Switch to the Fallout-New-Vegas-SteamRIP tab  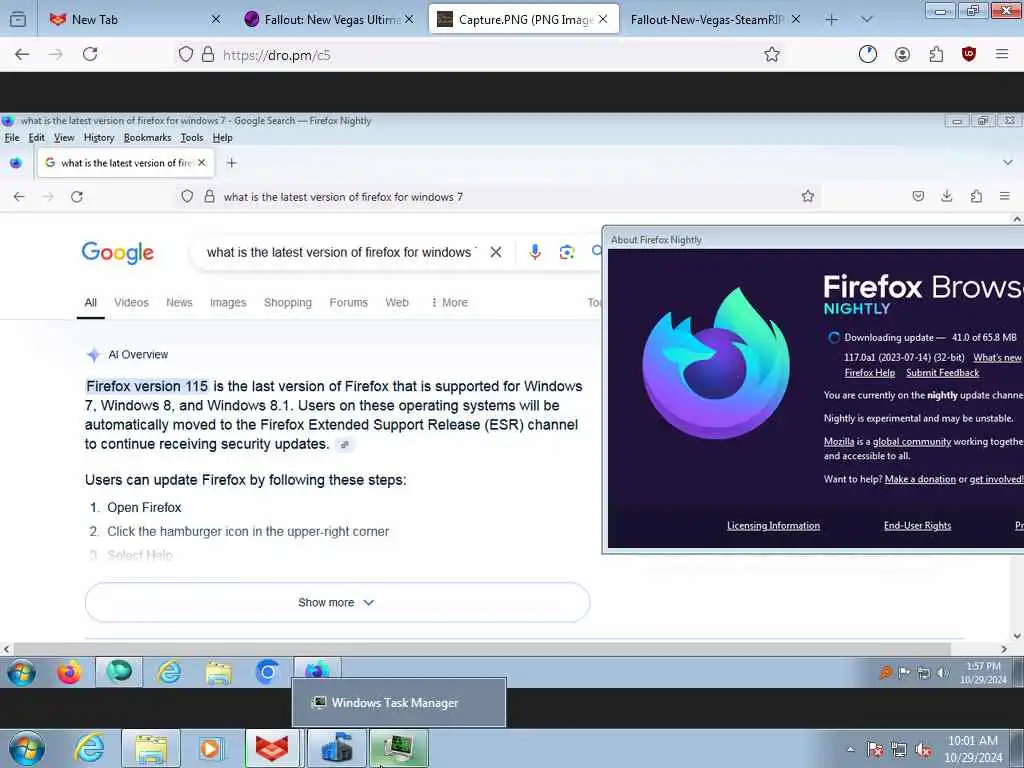point(715,20)
